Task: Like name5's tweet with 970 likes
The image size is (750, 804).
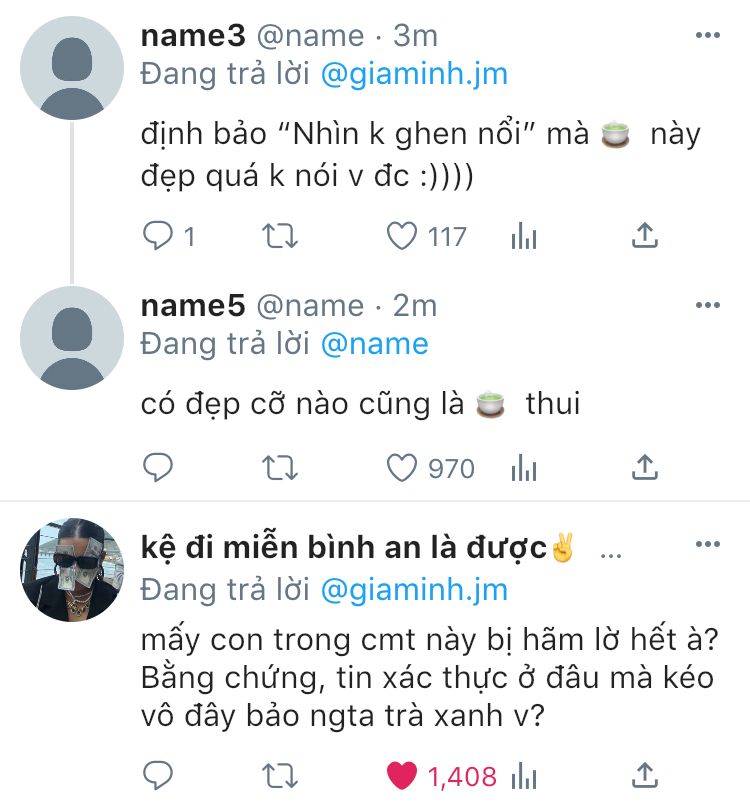Action: click(x=401, y=468)
